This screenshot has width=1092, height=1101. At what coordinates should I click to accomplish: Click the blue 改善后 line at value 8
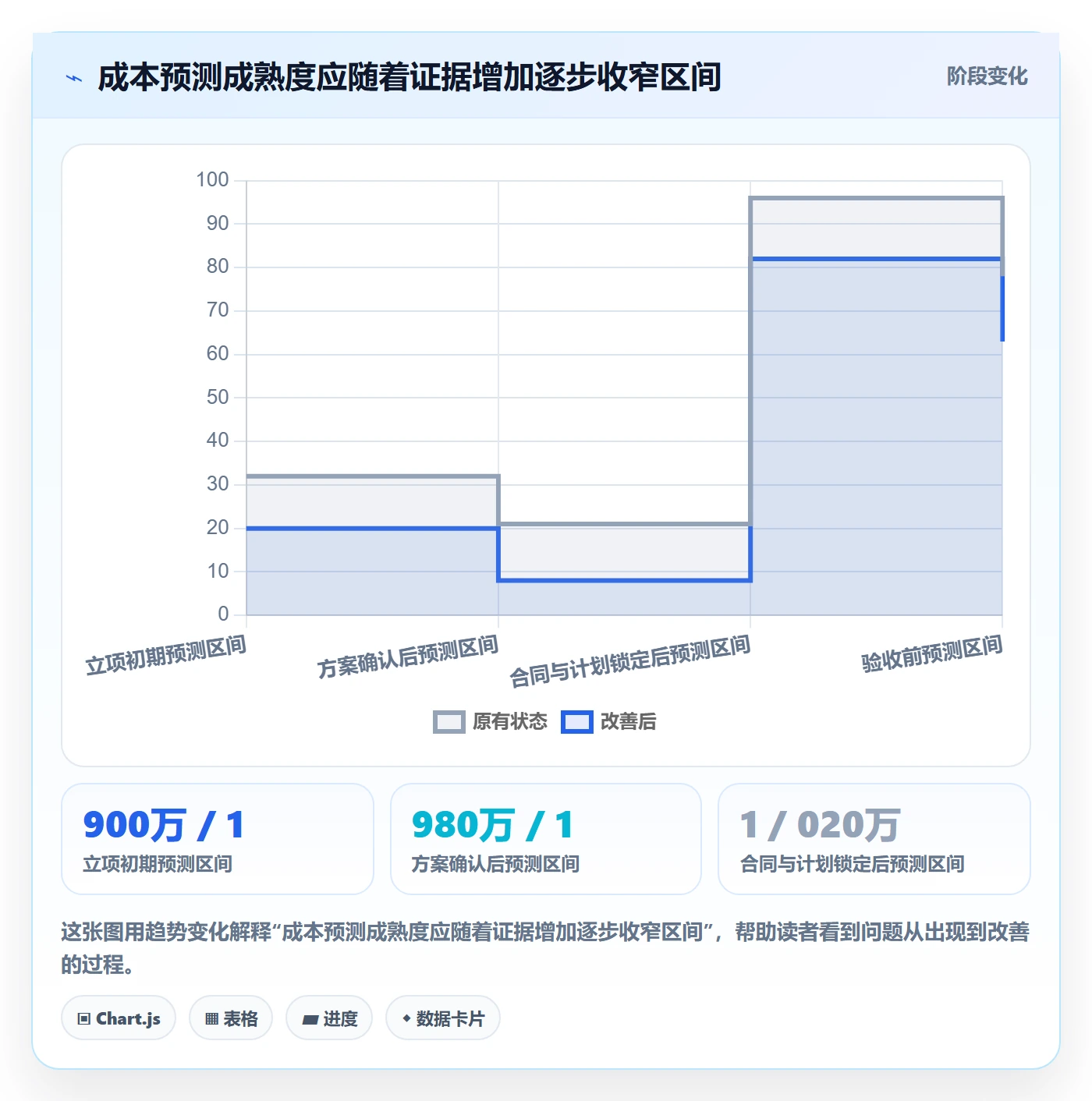pyautogui.click(x=625, y=580)
